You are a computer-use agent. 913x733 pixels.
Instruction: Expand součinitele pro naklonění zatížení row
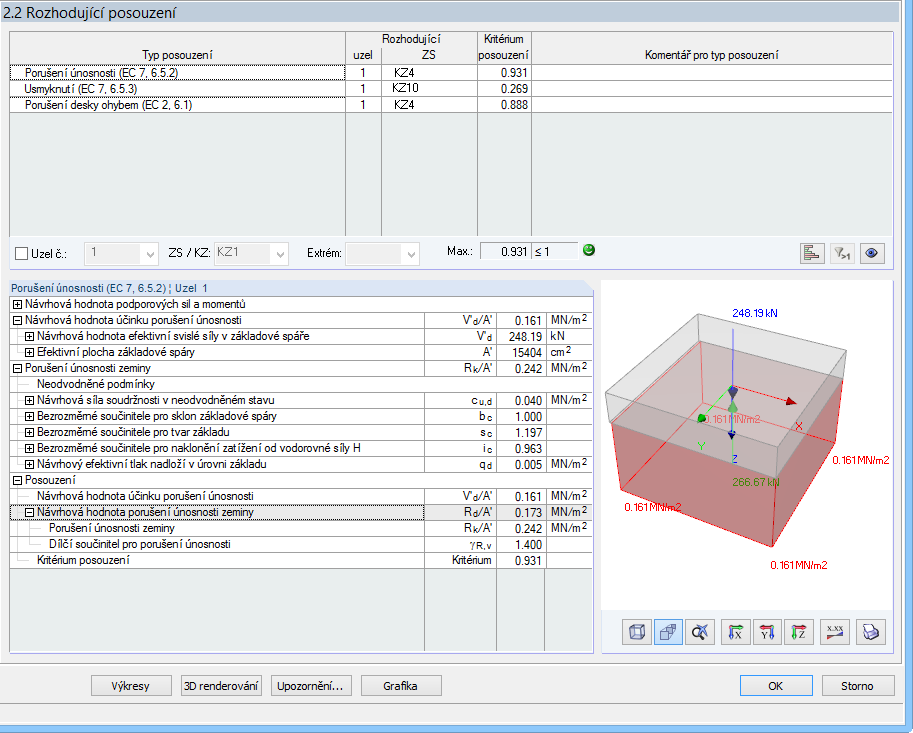(x=29, y=448)
